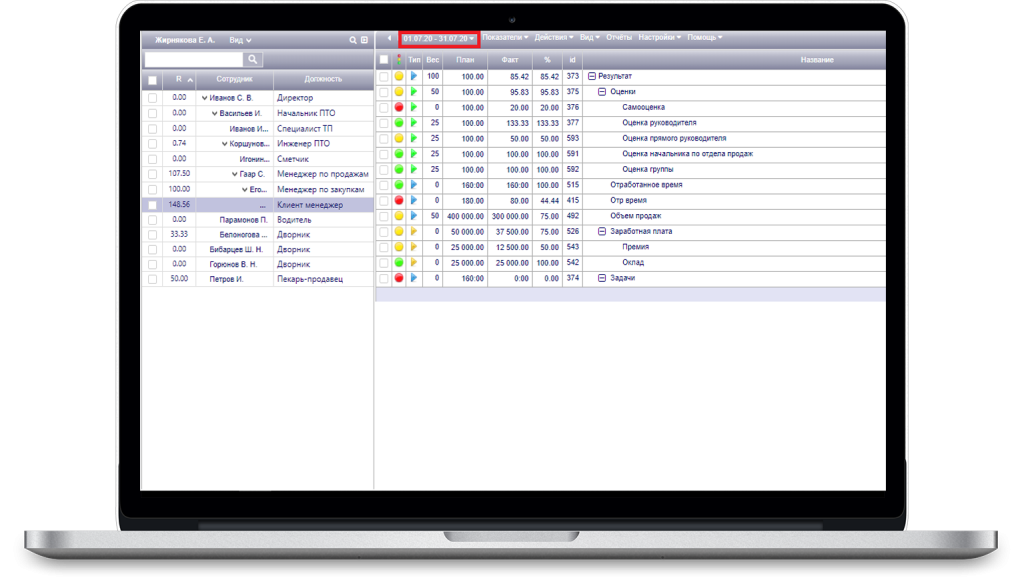Click the green status circle in the Отработанное время row

(x=399, y=185)
